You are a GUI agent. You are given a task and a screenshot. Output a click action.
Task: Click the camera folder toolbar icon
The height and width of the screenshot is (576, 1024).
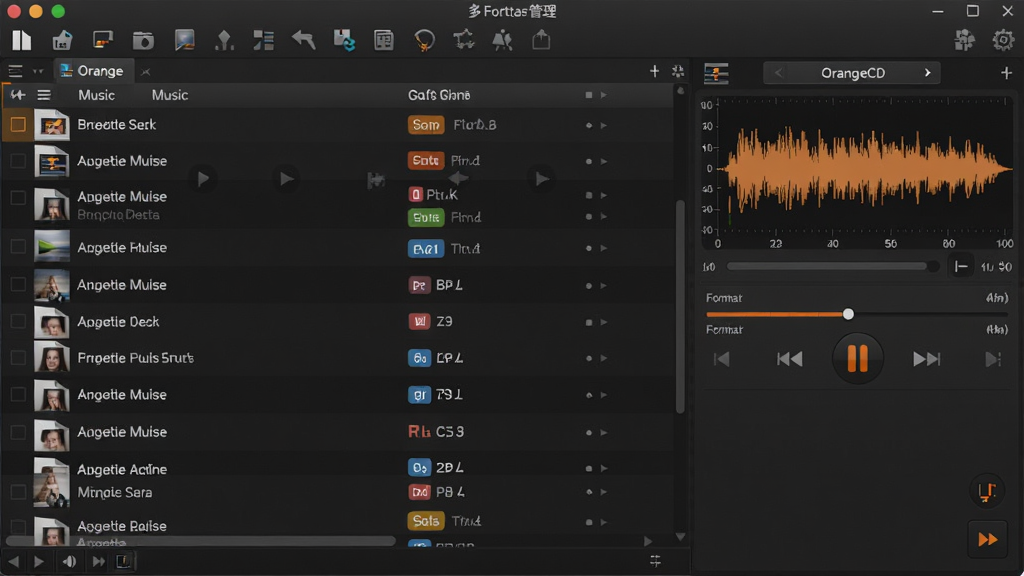click(x=143, y=40)
